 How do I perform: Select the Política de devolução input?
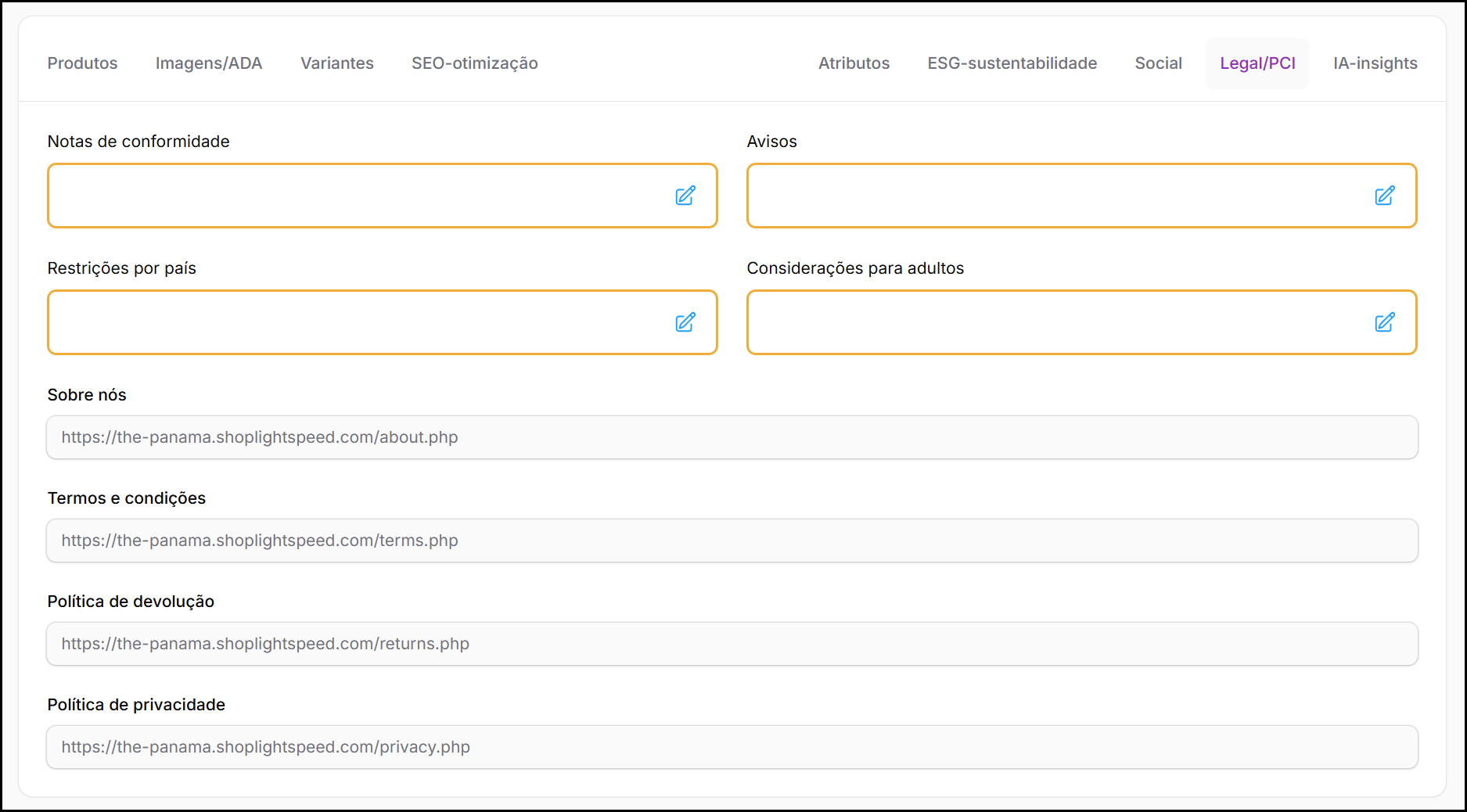pos(732,644)
